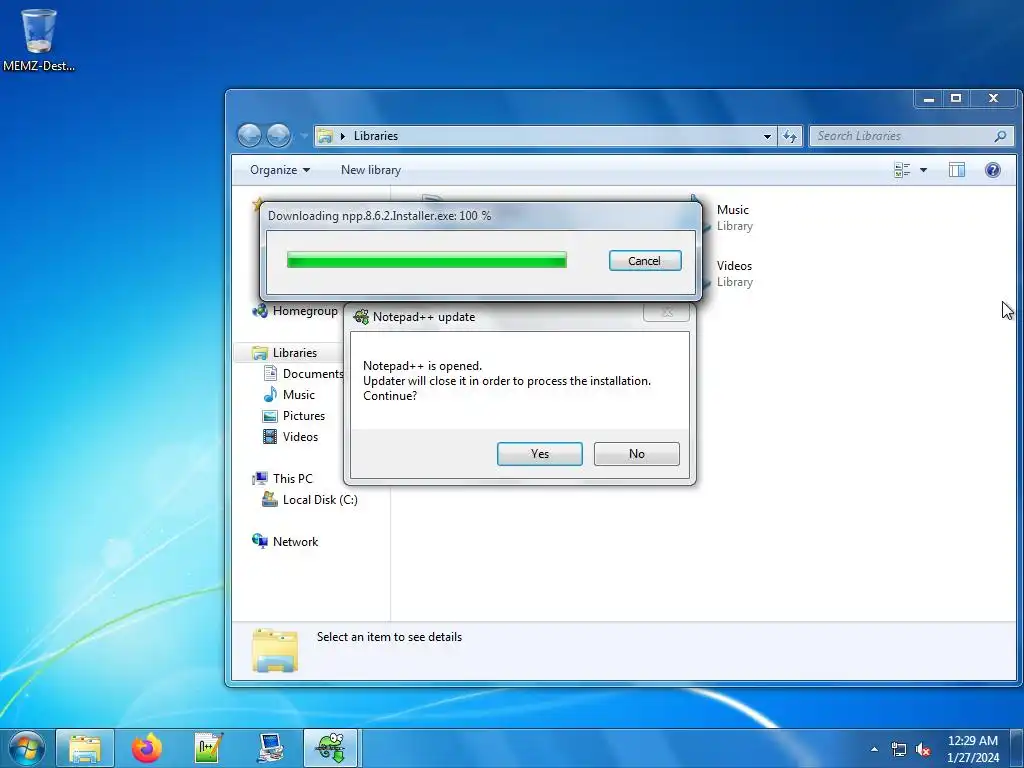Image resolution: width=1024 pixels, height=768 pixels.
Task: Launch Firefox from the taskbar
Action: tap(146, 748)
